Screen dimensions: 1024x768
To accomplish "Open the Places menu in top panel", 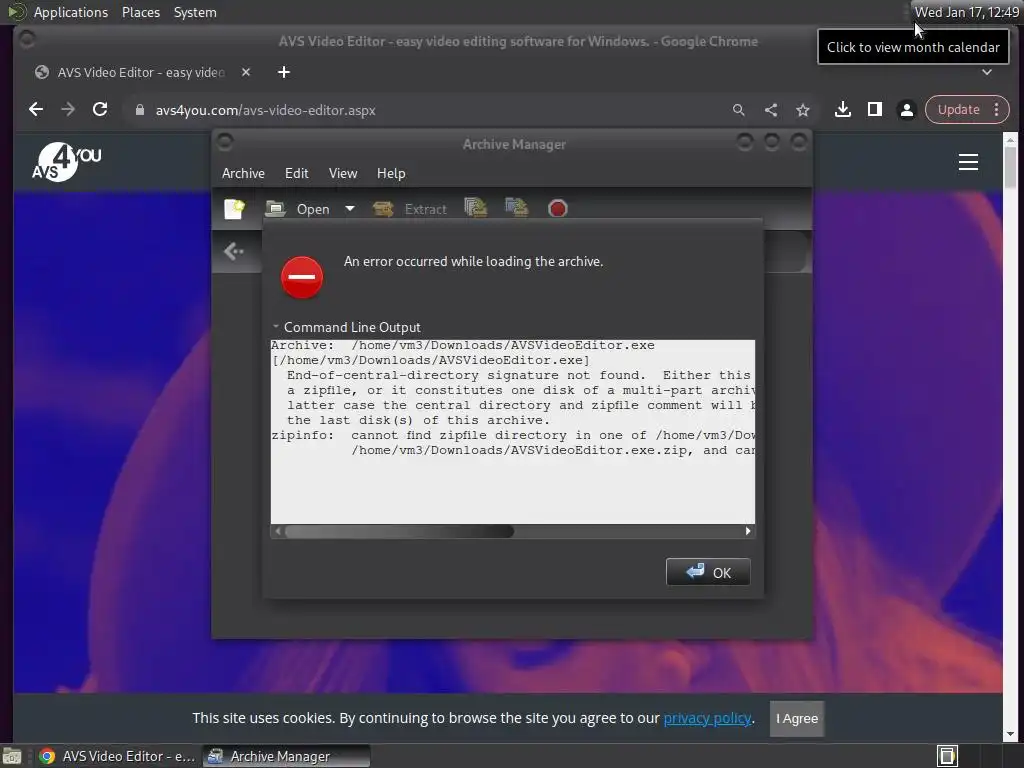I will click(140, 12).
